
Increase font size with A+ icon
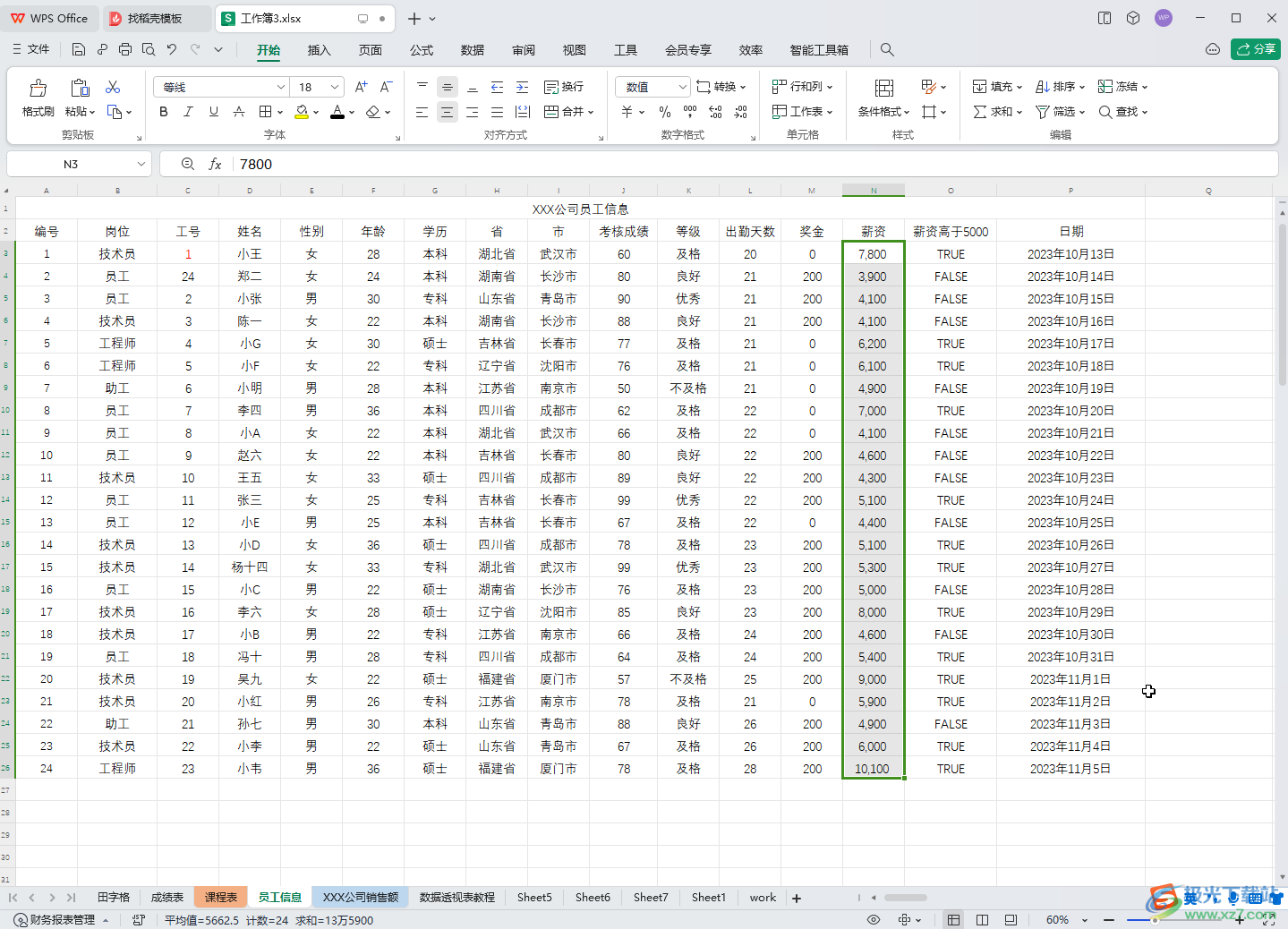[x=361, y=87]
